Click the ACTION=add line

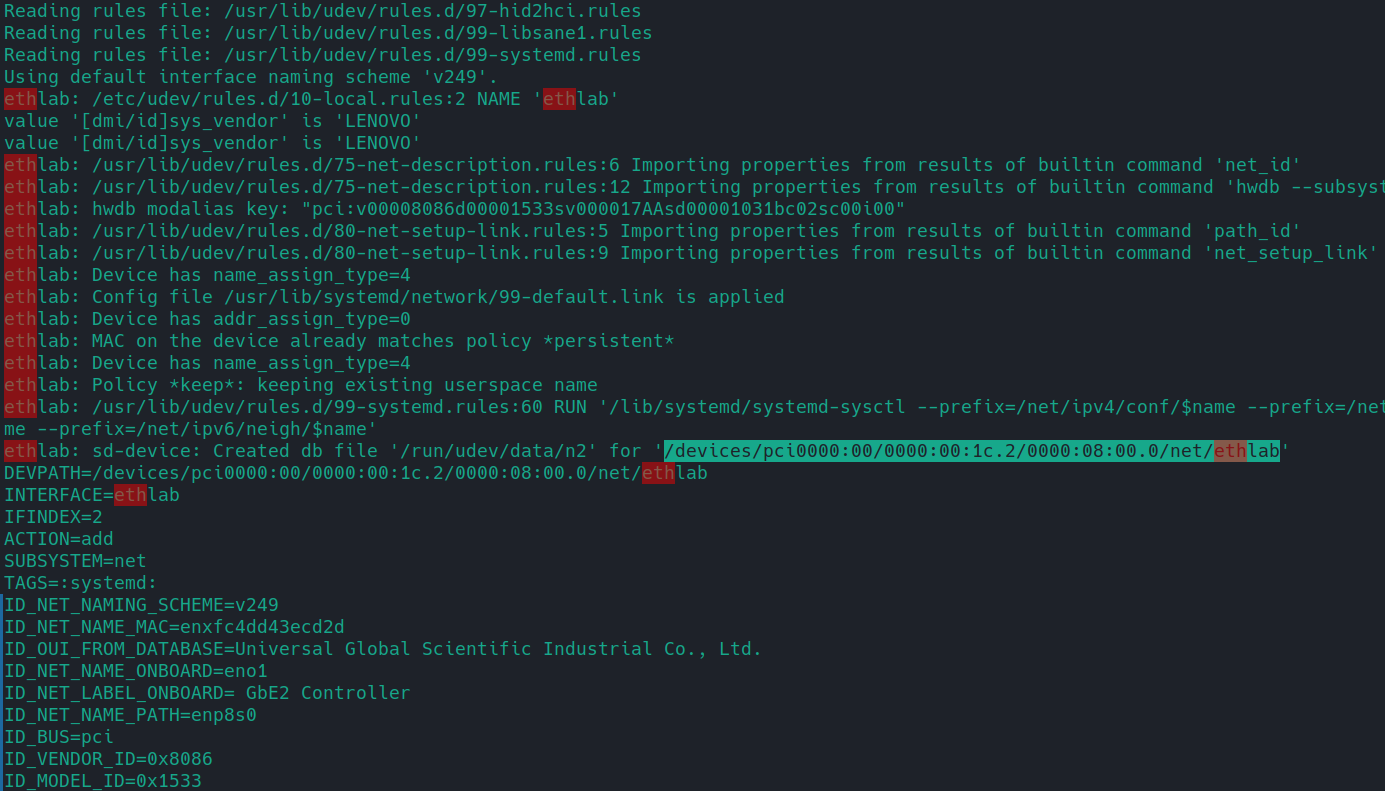(59, 539)
